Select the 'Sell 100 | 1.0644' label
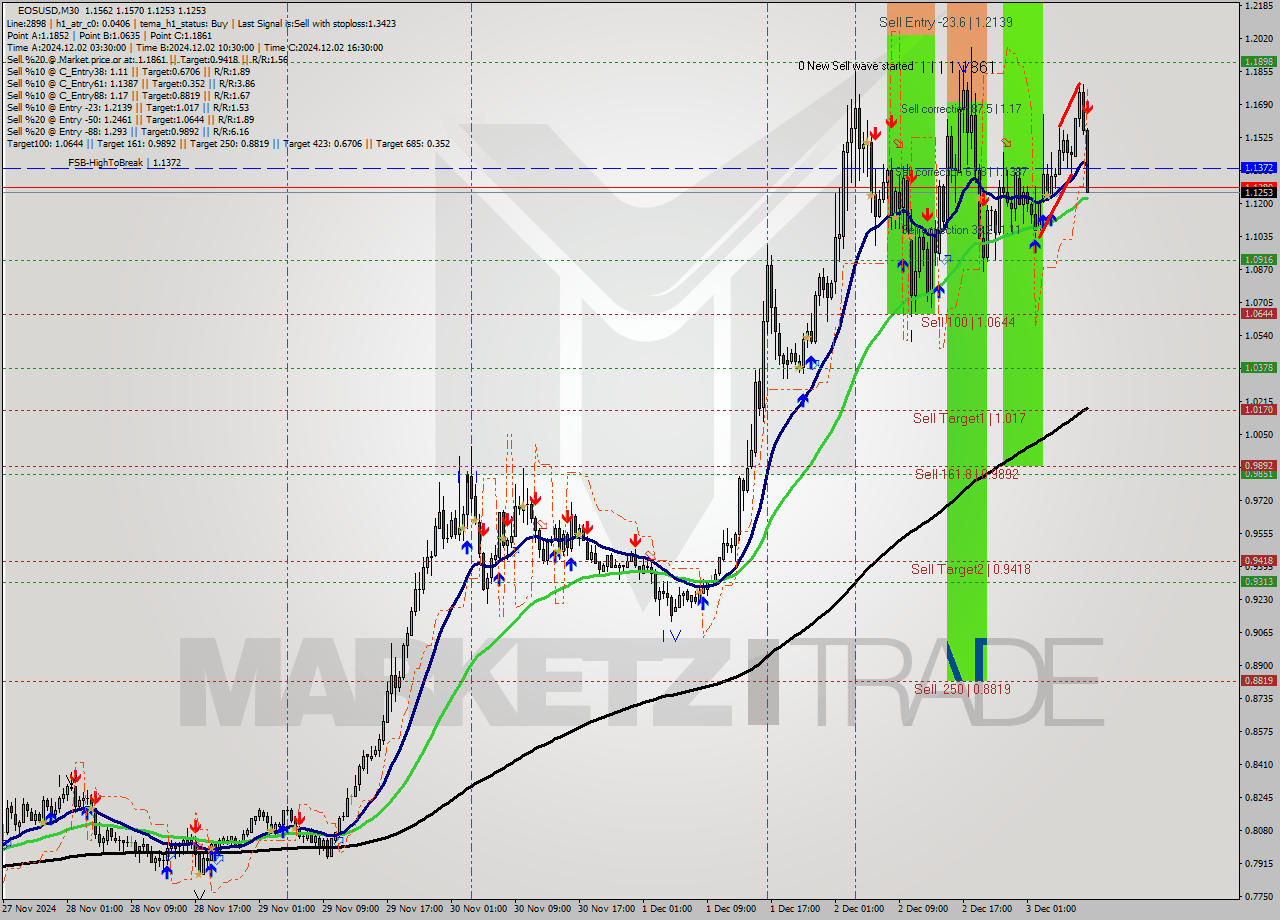The image size is (1280, 920). (968, 322)
